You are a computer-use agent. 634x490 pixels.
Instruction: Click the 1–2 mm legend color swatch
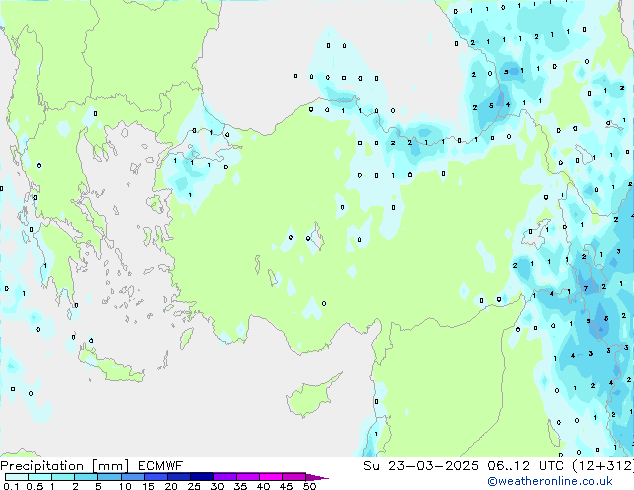pos(63,477)
